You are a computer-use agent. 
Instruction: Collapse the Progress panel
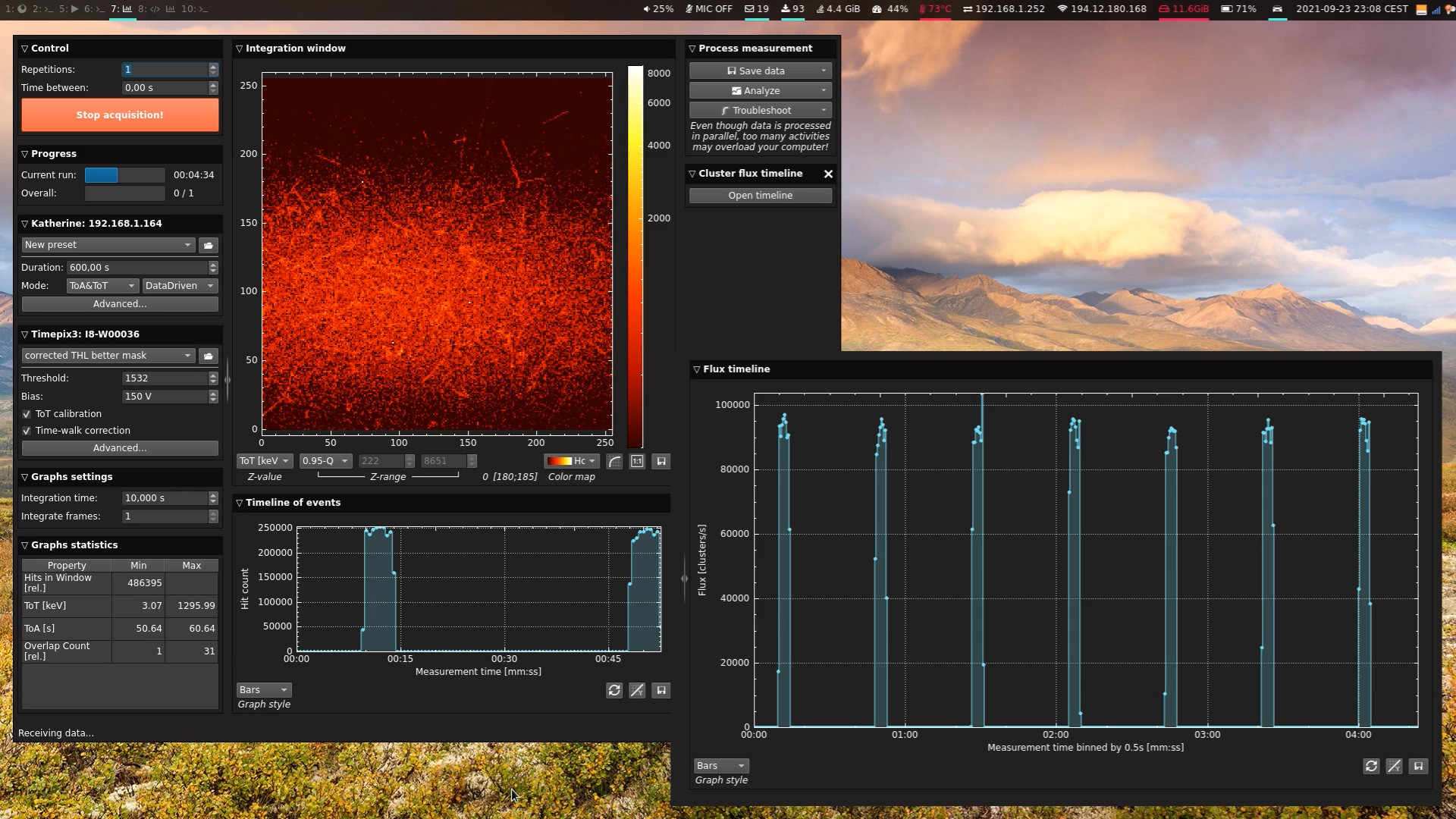[x=24, y=154]
